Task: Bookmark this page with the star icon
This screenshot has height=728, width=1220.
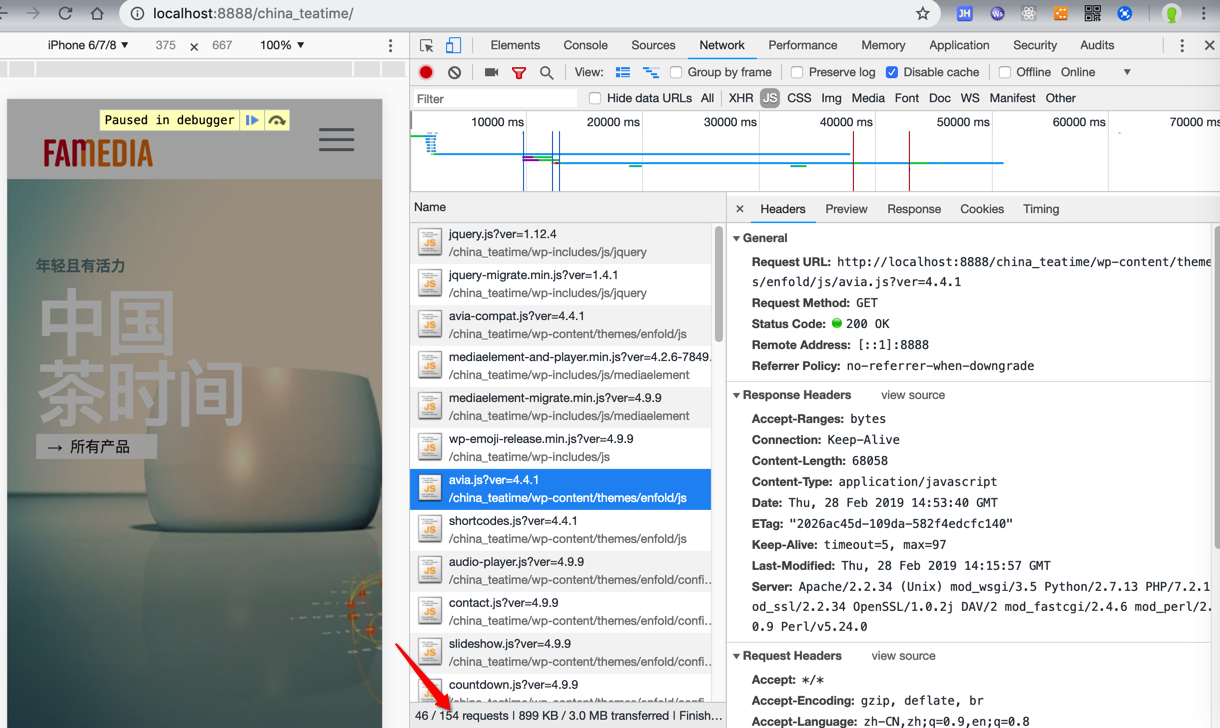Action: tap(922, 14)
